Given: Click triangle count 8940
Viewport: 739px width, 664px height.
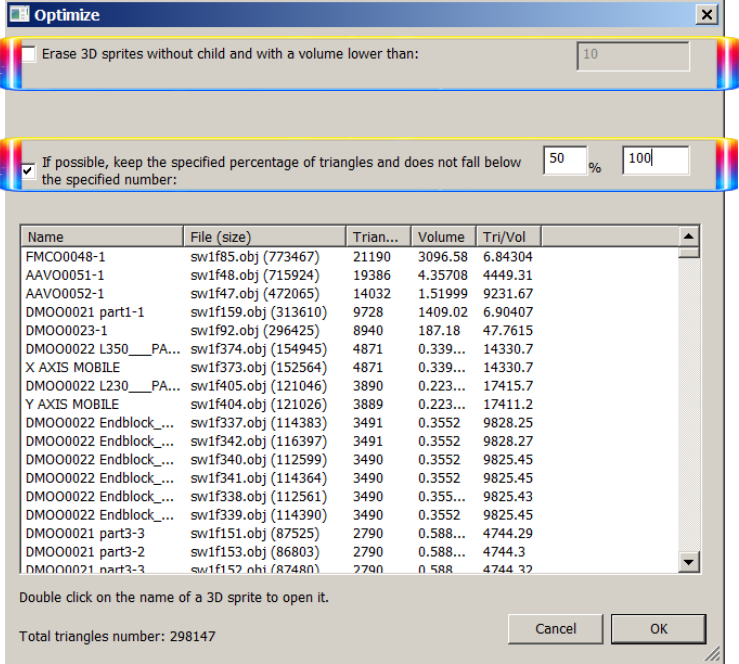Looking at the screenshot, I should [368, 330].
